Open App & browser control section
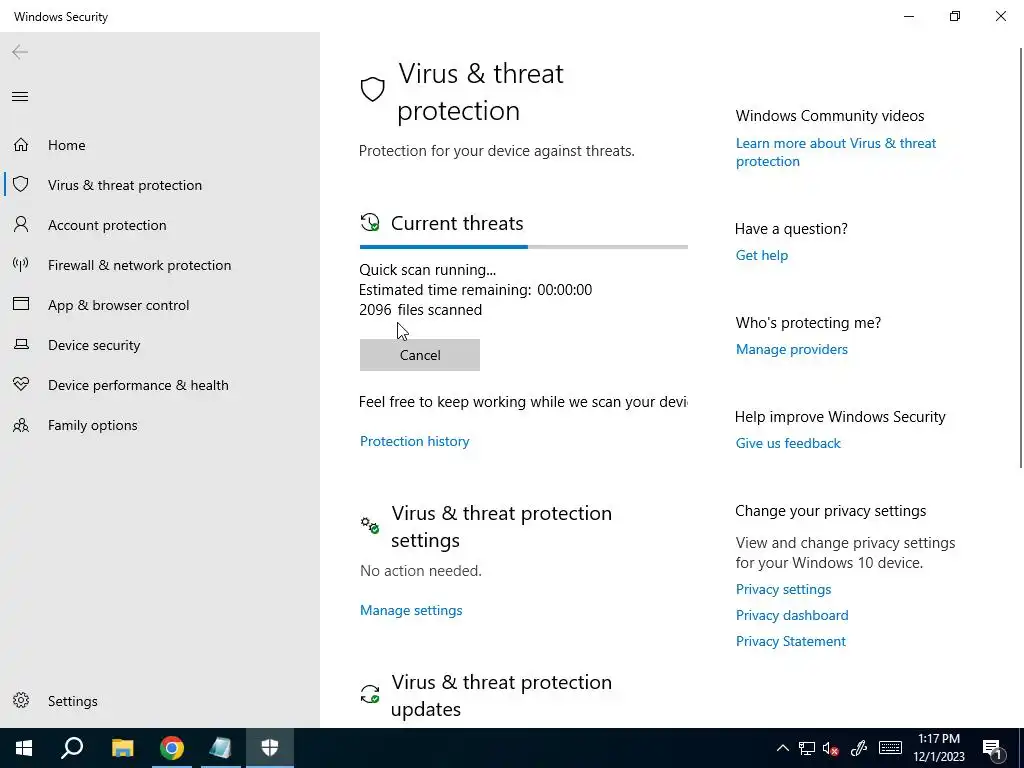This screenshot has height=768, width=1024. [x=160, y=304]
